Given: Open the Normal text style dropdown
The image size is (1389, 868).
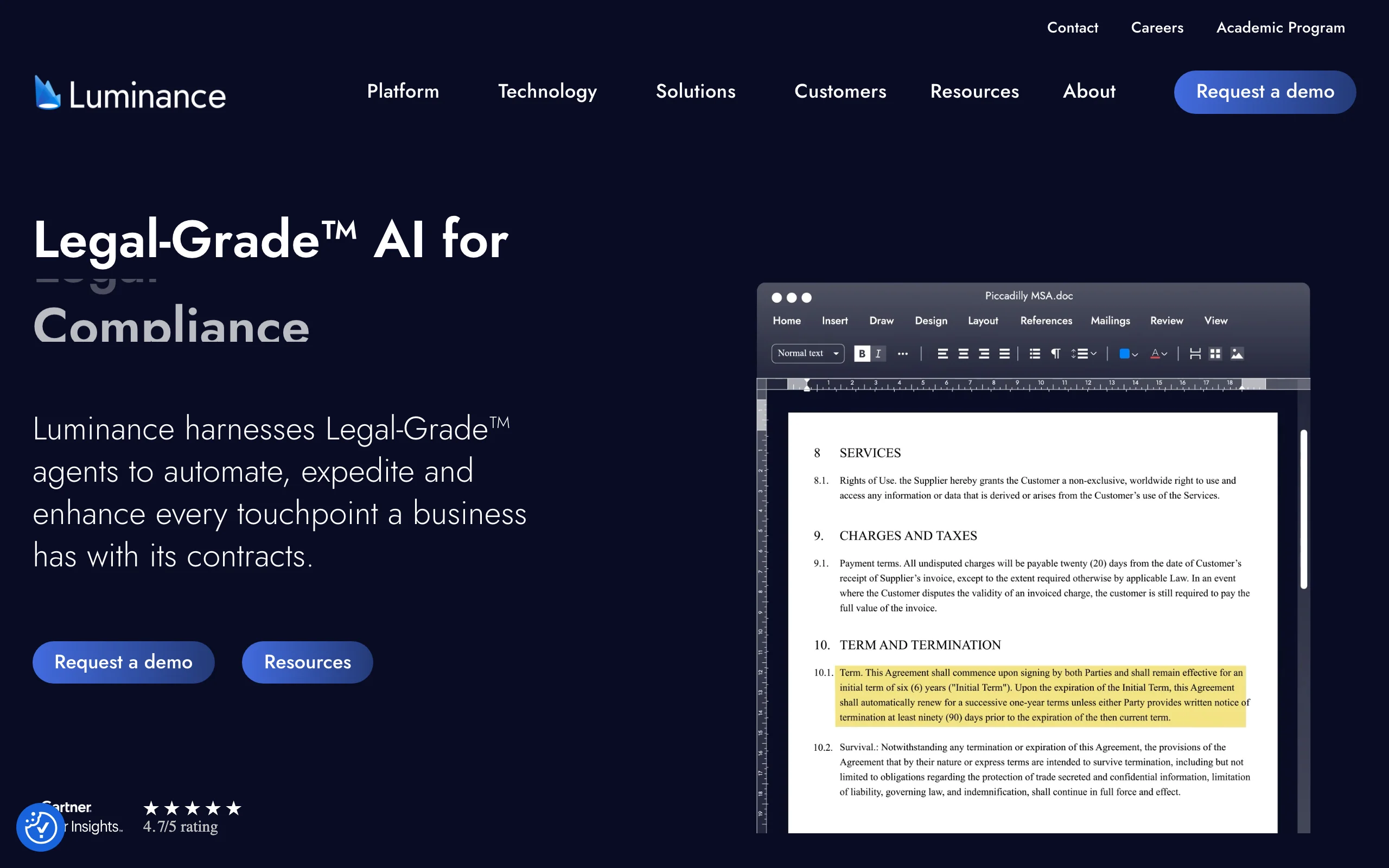Looking at the screenshot, I should click(x=807, y=353).
